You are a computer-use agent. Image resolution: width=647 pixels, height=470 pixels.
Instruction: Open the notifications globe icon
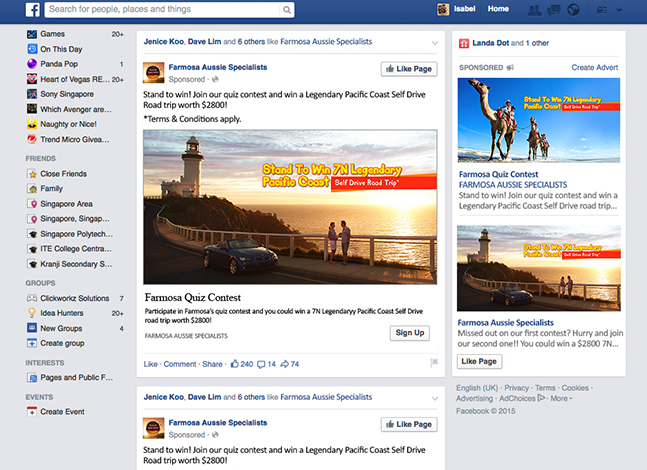pos(573,10)
